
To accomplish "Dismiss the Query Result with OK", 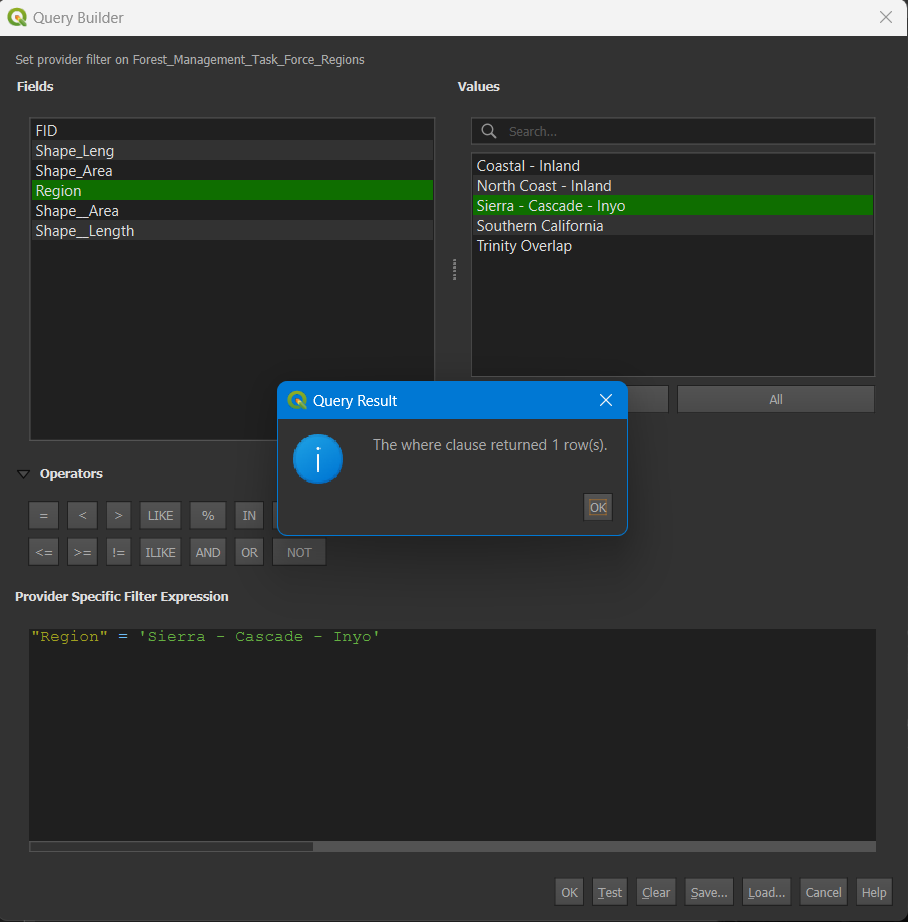I will point(597,507).
